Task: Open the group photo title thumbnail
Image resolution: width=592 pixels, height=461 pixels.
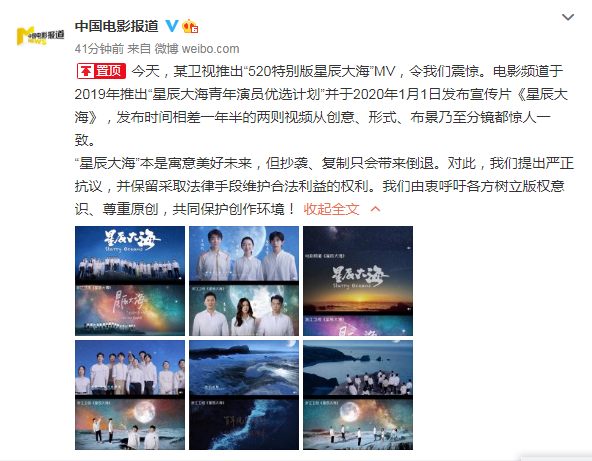Action: 130,281
